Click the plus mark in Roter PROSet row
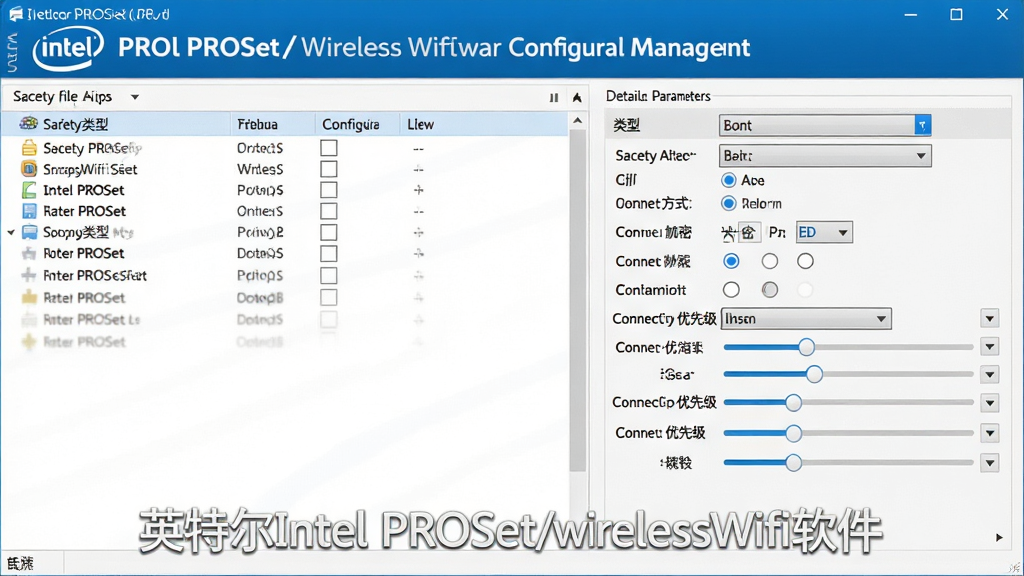The height and width of the screenshot is (576, 1024). (419, 253)
